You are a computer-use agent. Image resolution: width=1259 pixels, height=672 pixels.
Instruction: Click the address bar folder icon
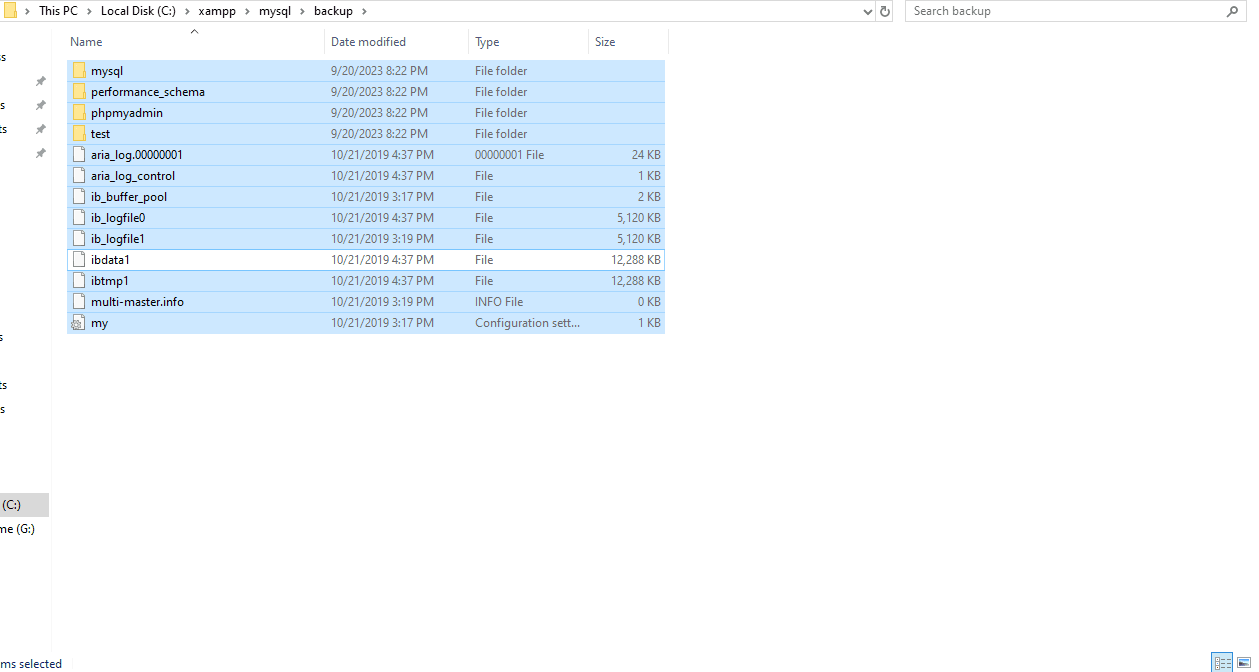click(x=9, y=11)
